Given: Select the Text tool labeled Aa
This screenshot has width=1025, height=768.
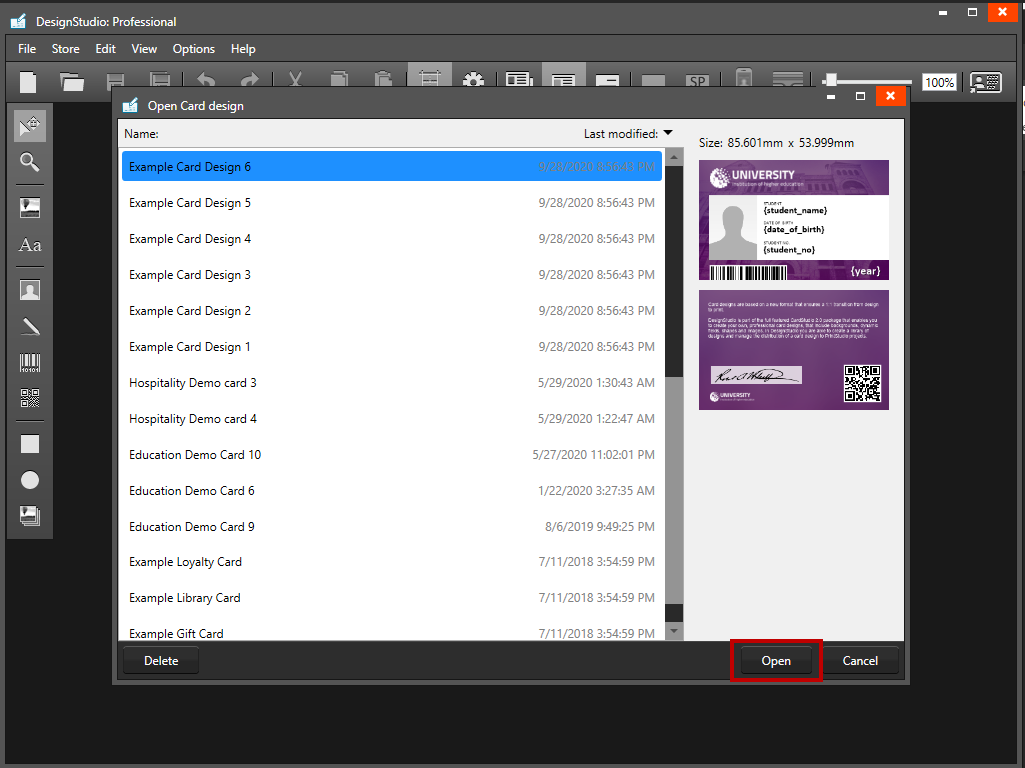Looking at the screenshot, I should 29,244.
